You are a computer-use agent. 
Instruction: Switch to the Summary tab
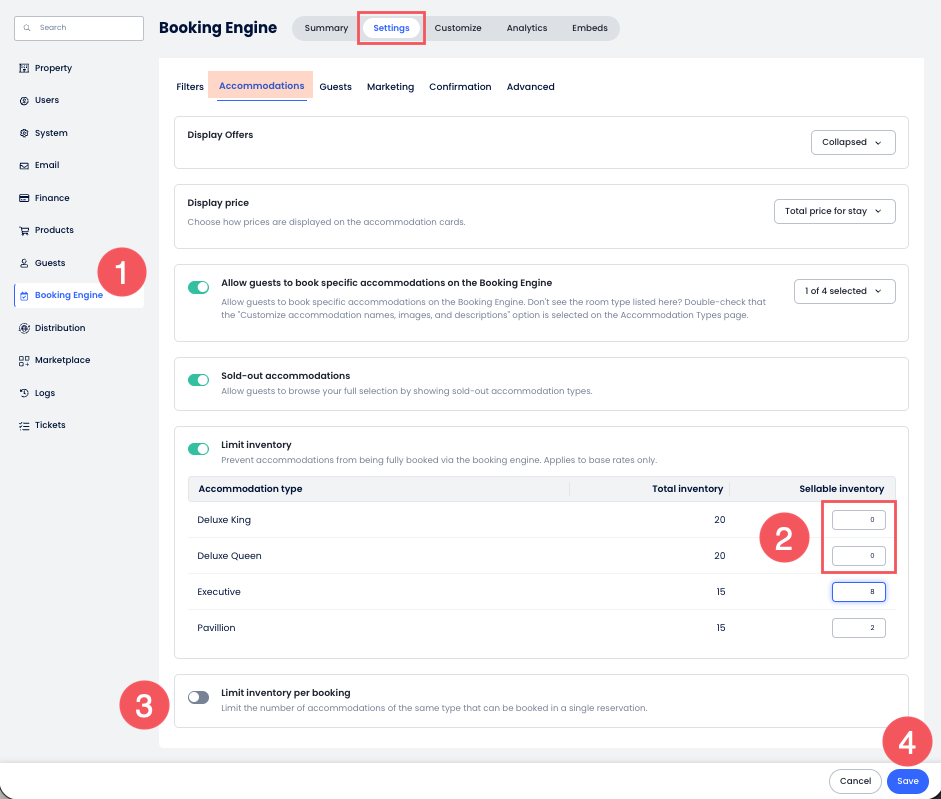pyautogui.click(x=326, y=28)
